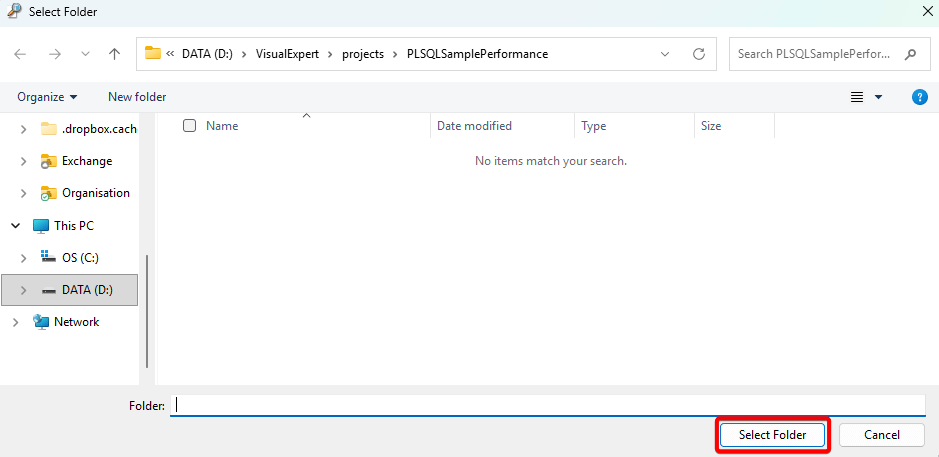Cancel the Select Folder dialog
The width and height of the screenshot is (939, 457).
pyautogui.click(x=882, y=435)
